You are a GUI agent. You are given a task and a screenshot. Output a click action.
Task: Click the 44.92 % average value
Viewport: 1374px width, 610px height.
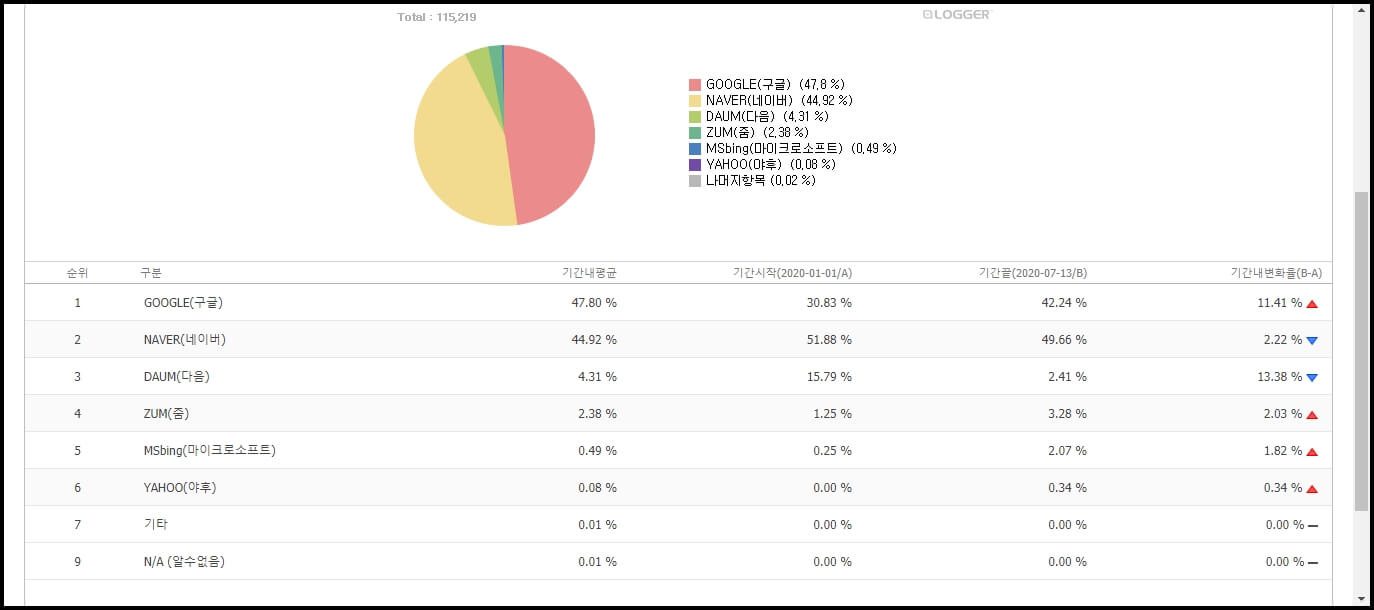tap(594, 339)
